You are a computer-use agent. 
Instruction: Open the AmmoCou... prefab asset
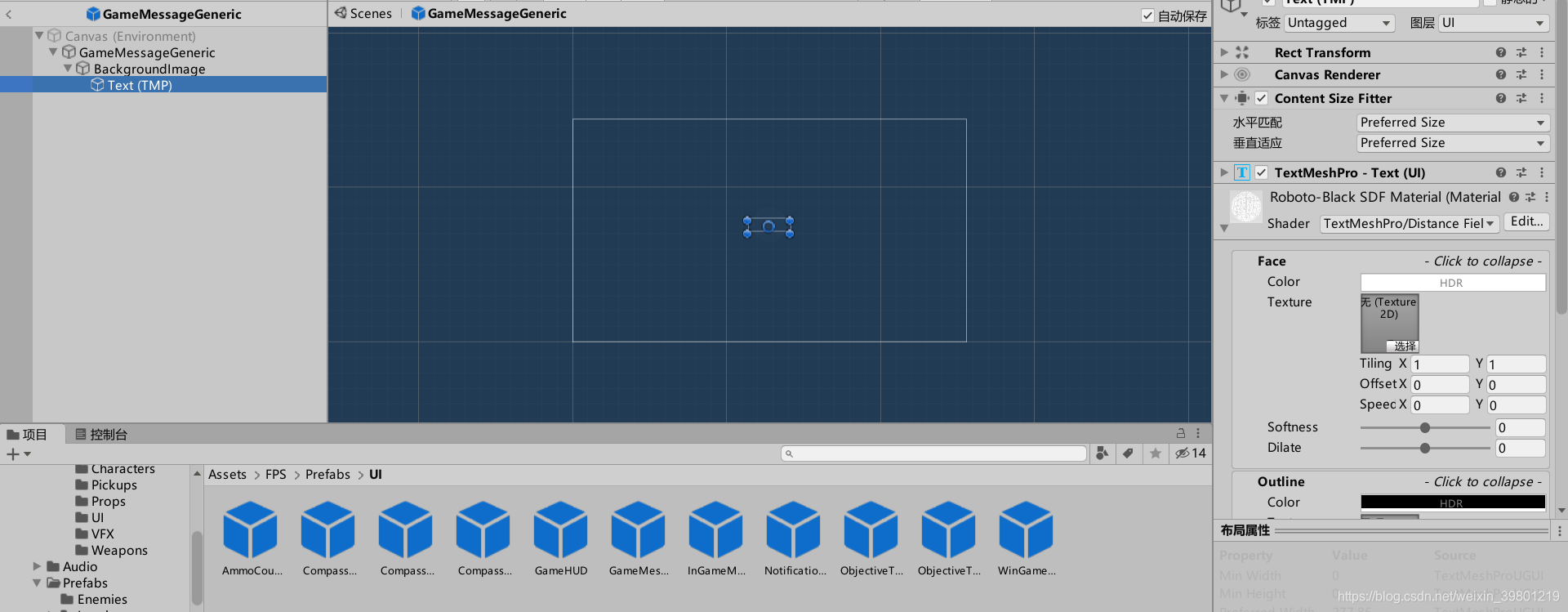coord(250,530)
